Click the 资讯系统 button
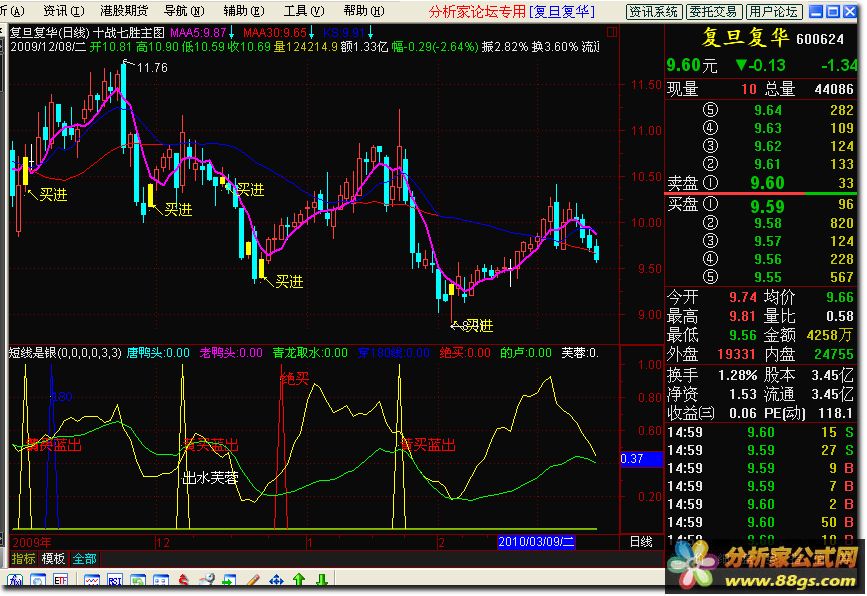Image resolution: width=867 pixels, height=596 pixels. click(654, 12)
